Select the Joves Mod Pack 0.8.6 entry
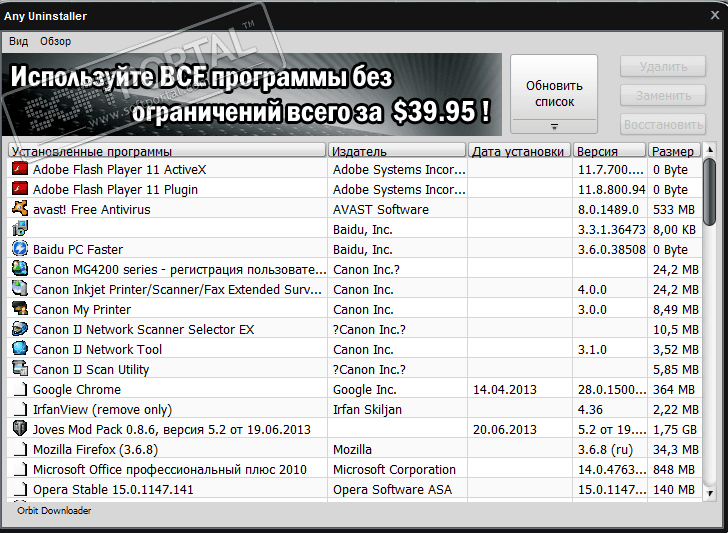 [171, 429]
